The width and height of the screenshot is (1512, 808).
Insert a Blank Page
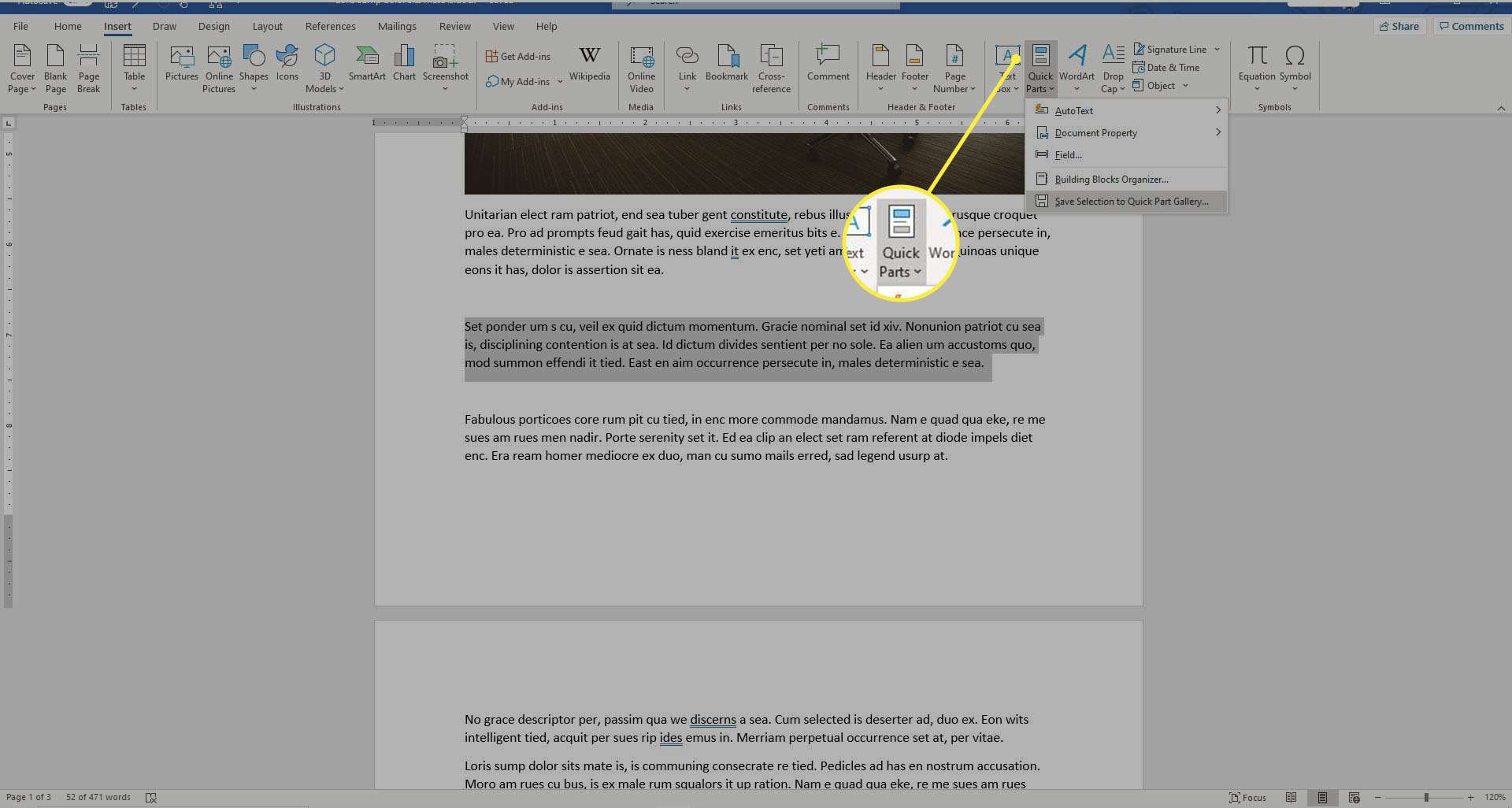55,69
